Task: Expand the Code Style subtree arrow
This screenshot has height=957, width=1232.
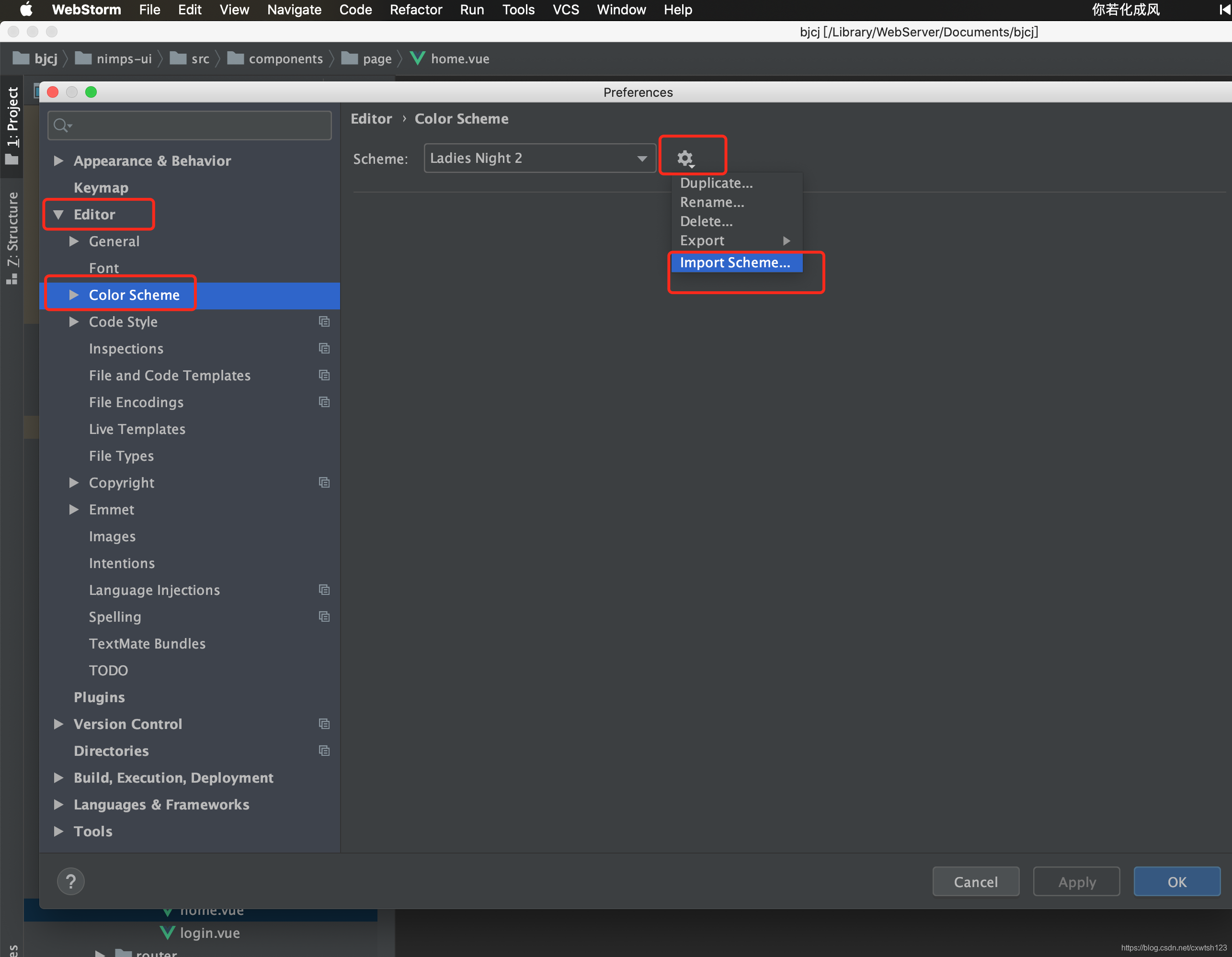Action: click(x=74, y=321)
